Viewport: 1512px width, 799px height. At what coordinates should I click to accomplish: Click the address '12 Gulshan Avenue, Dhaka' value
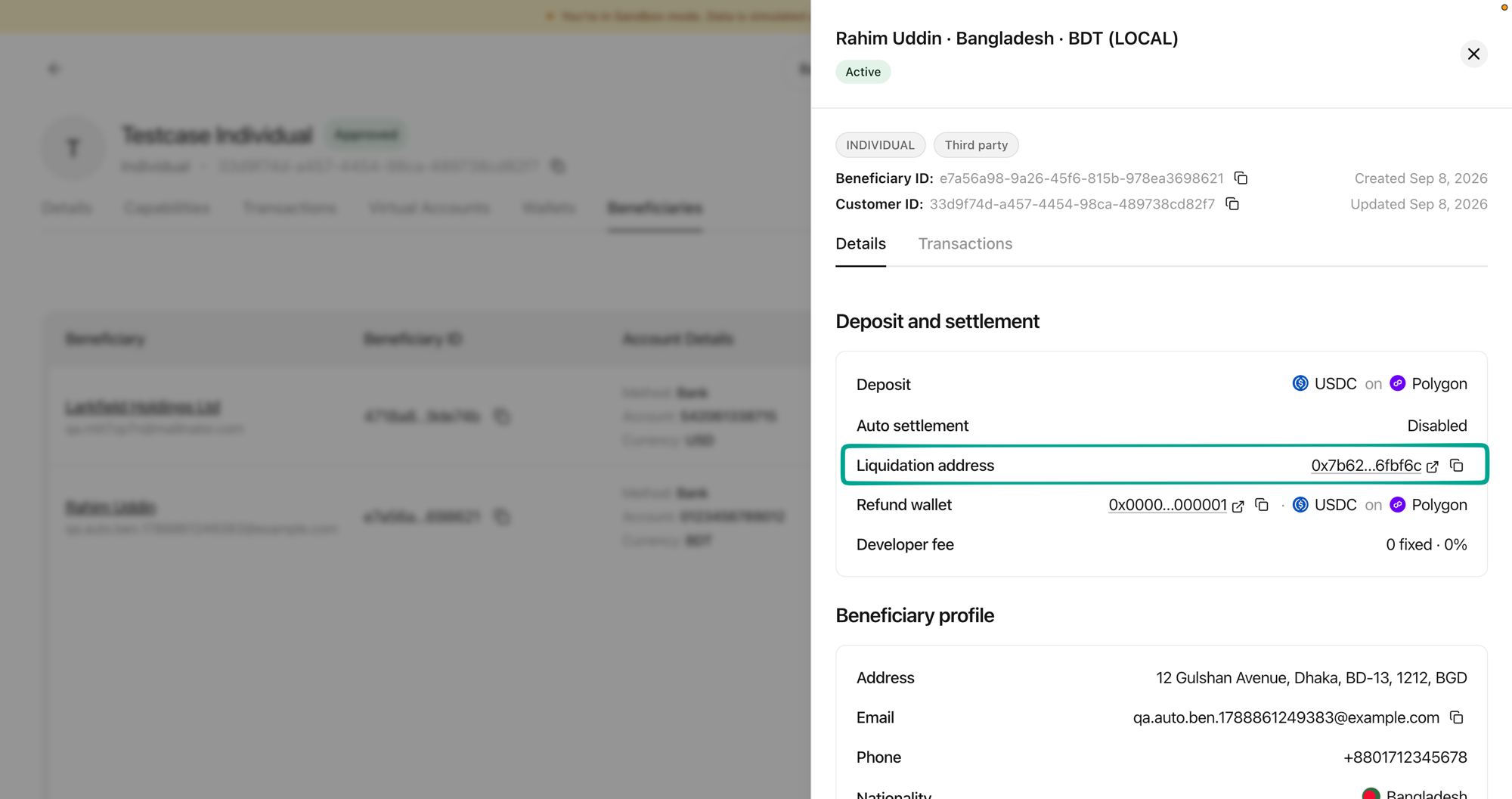[x=1311, y=678]
